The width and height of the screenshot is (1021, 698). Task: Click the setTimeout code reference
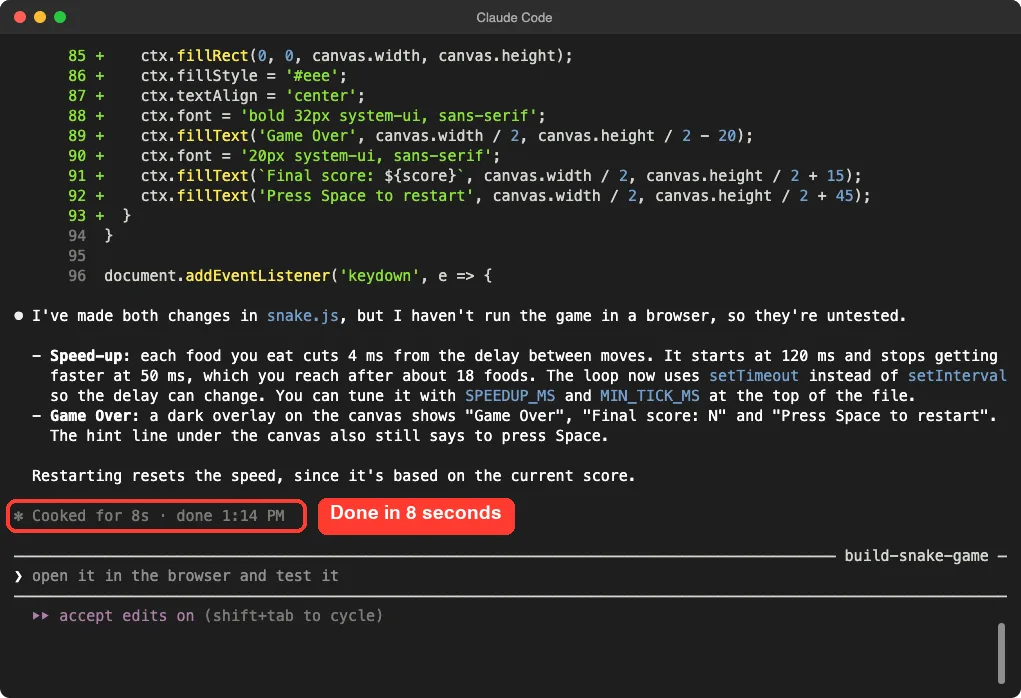753,376
